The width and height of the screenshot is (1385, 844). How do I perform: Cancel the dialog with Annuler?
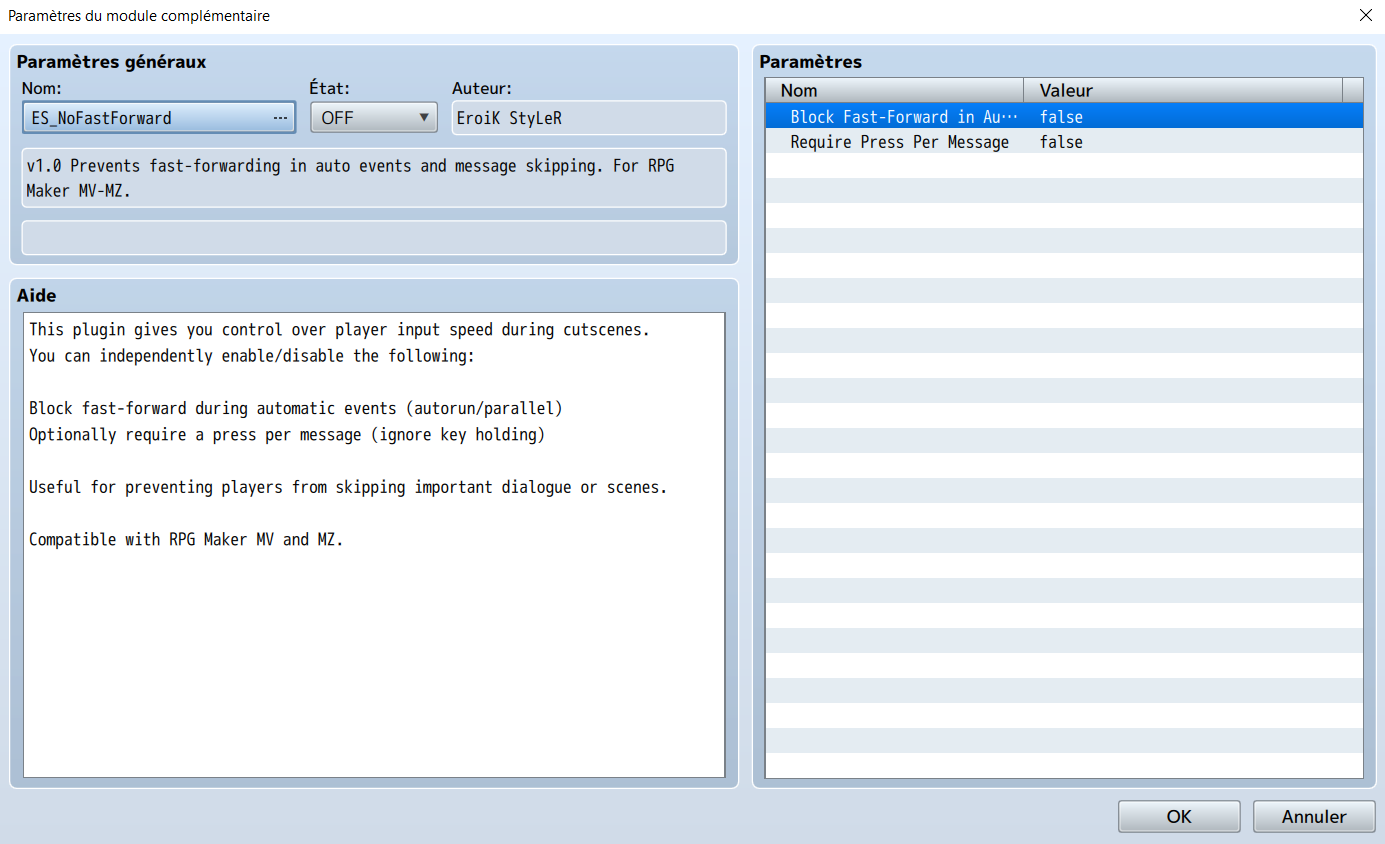pyautogui.click(x=1314, y=816)
